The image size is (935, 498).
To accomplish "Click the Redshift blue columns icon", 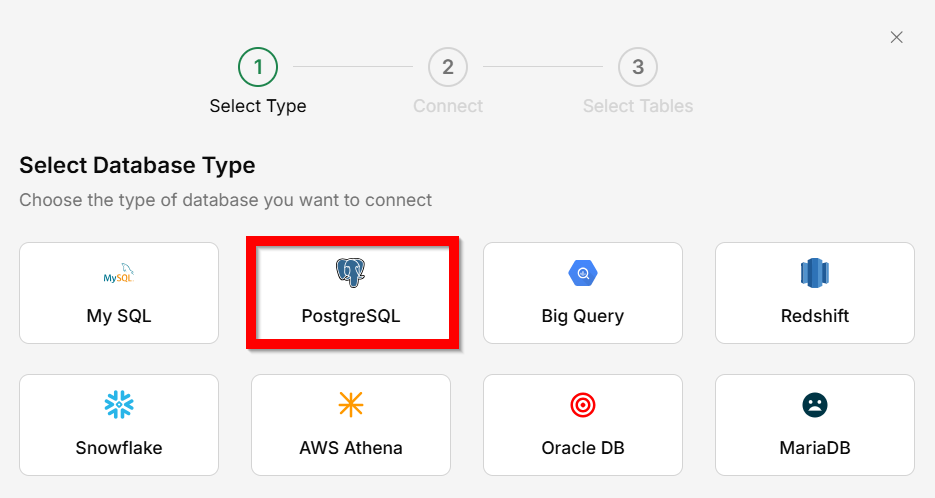I will 815,272.
